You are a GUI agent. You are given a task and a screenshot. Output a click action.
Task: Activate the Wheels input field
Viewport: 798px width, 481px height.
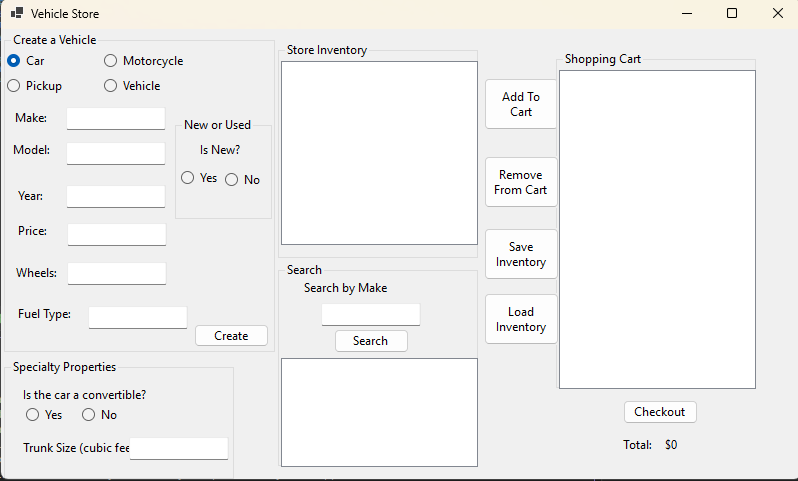tap(117, 273)
